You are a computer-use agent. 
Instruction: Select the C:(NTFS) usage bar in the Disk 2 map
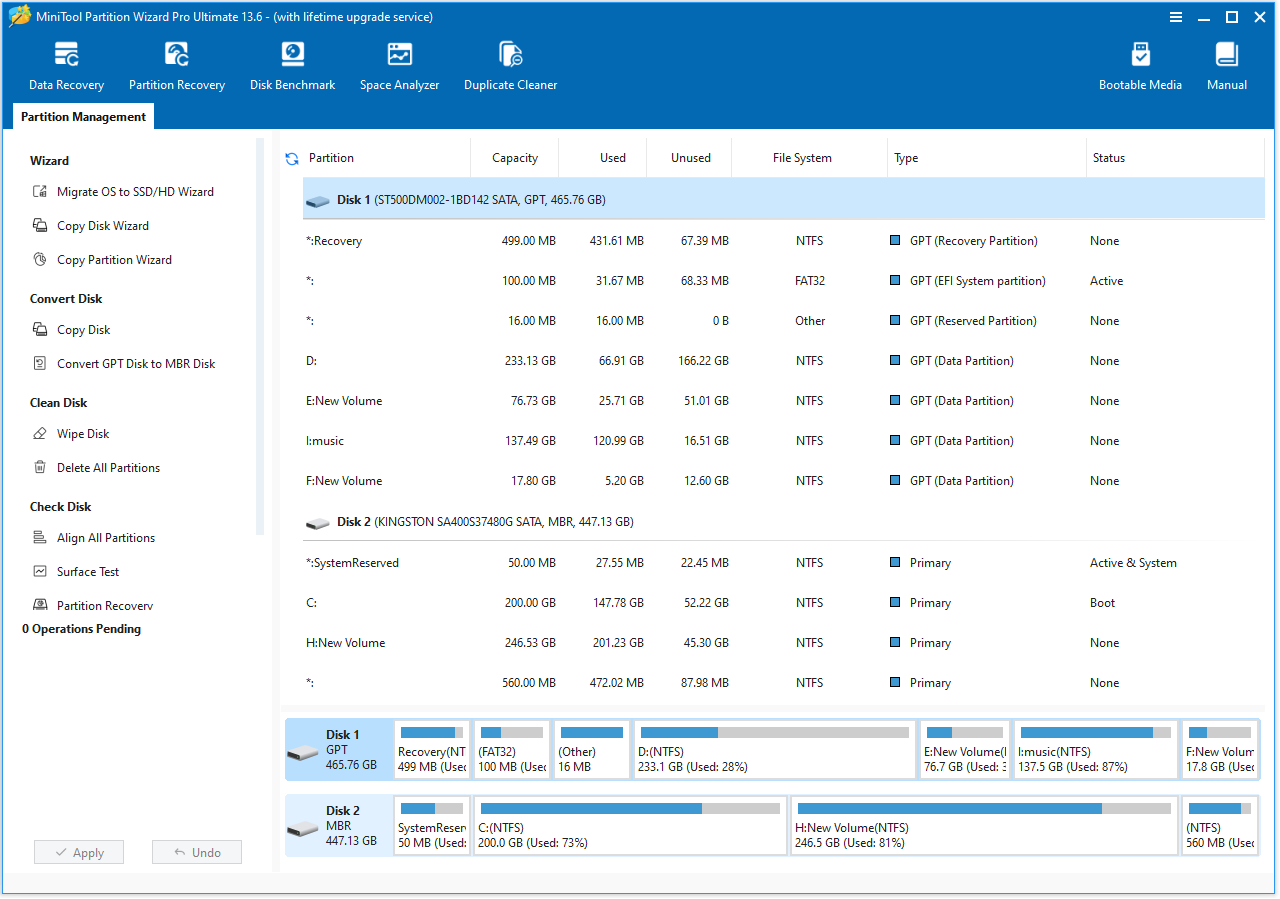tap(630, 808)
